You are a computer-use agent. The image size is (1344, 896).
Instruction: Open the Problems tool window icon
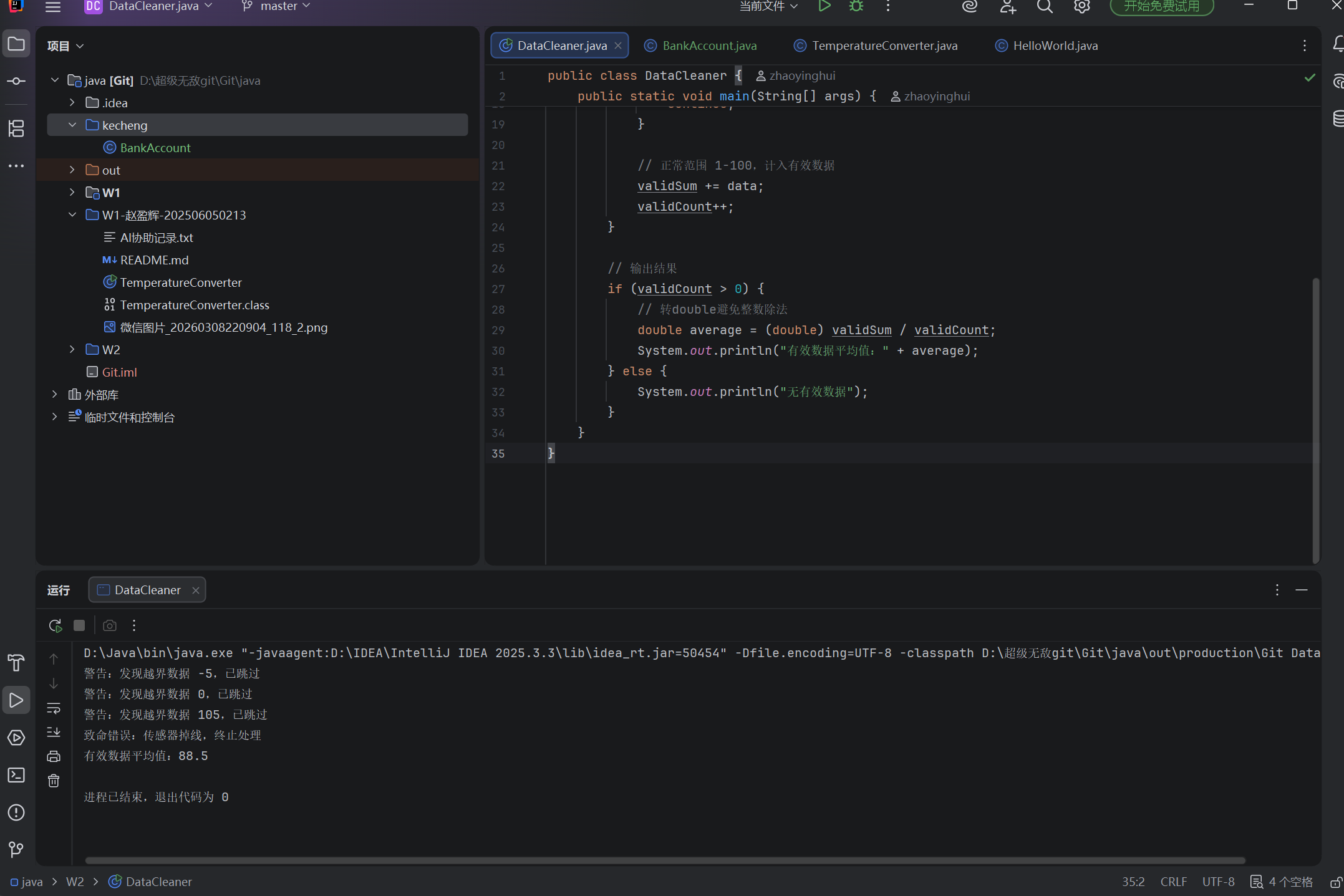[x=16, y=812]
